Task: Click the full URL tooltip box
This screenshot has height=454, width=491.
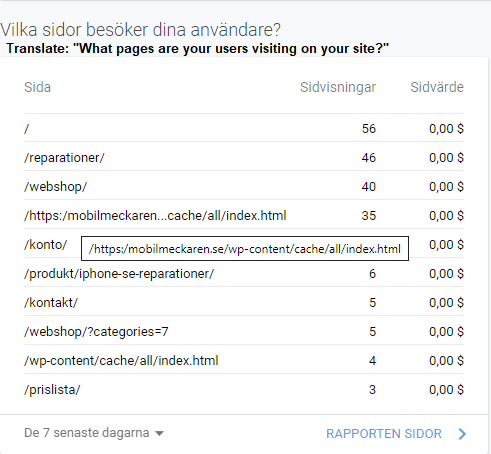Action: (245, 249)
